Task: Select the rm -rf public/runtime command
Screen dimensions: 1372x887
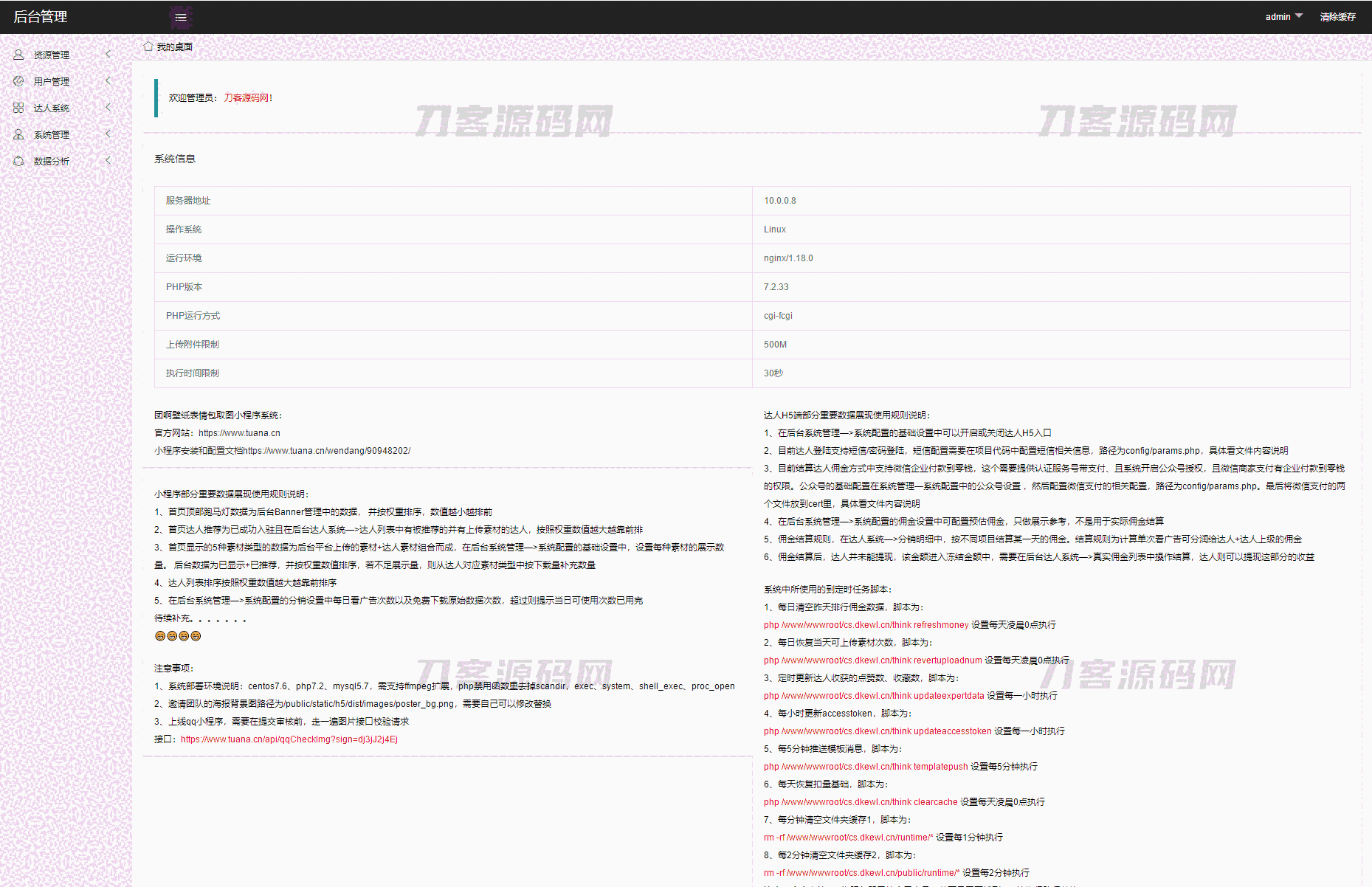Action: click(x=862, y=873)
